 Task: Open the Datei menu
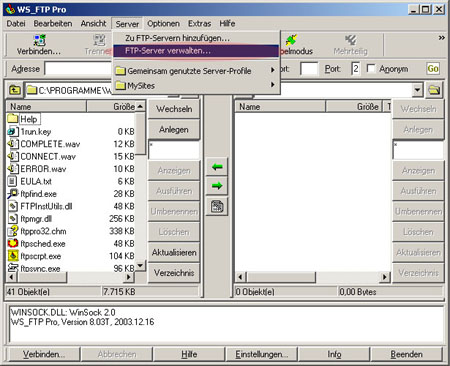click(x=16, y=24)
